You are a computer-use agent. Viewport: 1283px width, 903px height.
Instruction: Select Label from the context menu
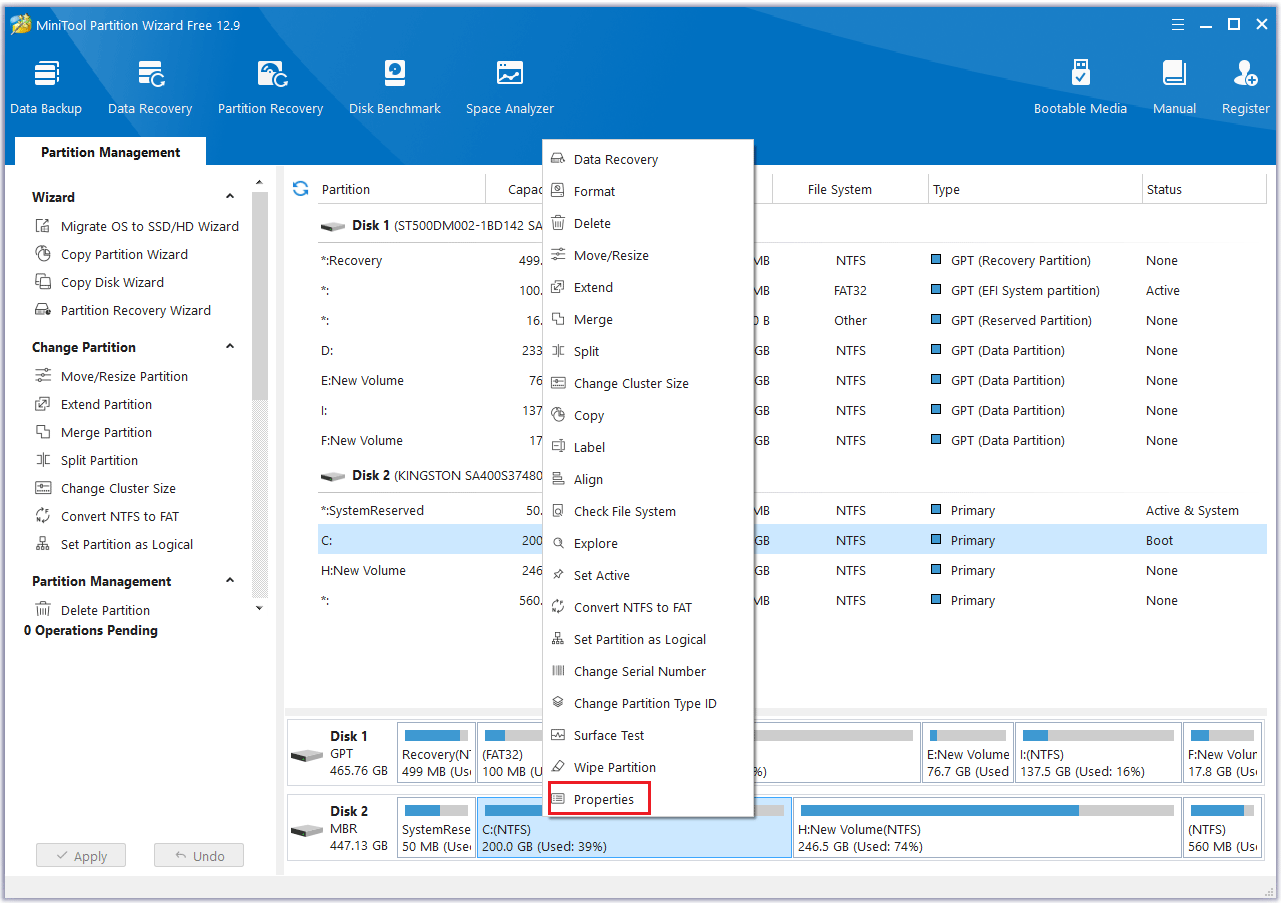pyautogui.click(x=647, y=447)
